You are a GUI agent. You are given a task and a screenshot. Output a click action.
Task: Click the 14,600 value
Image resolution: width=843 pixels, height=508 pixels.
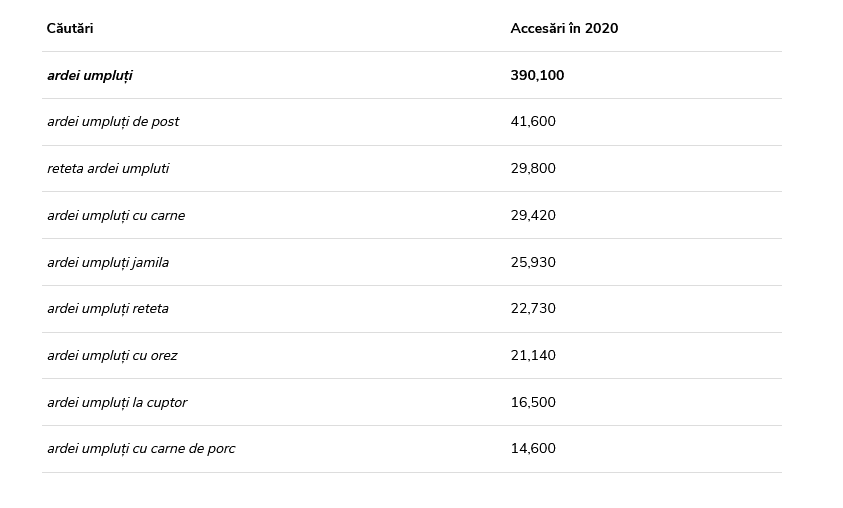(533, 448)
